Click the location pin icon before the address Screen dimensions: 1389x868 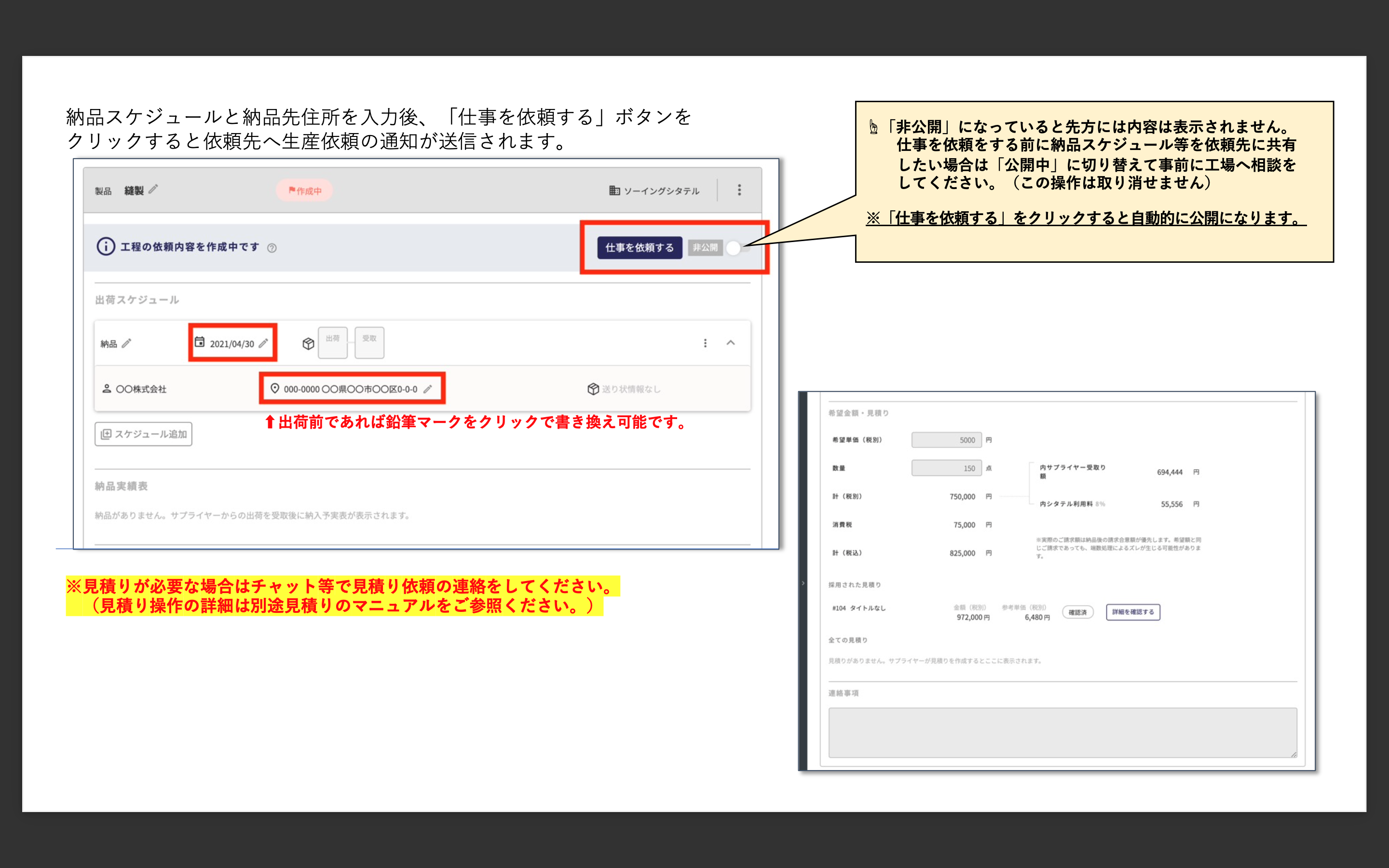click(275, 389)
